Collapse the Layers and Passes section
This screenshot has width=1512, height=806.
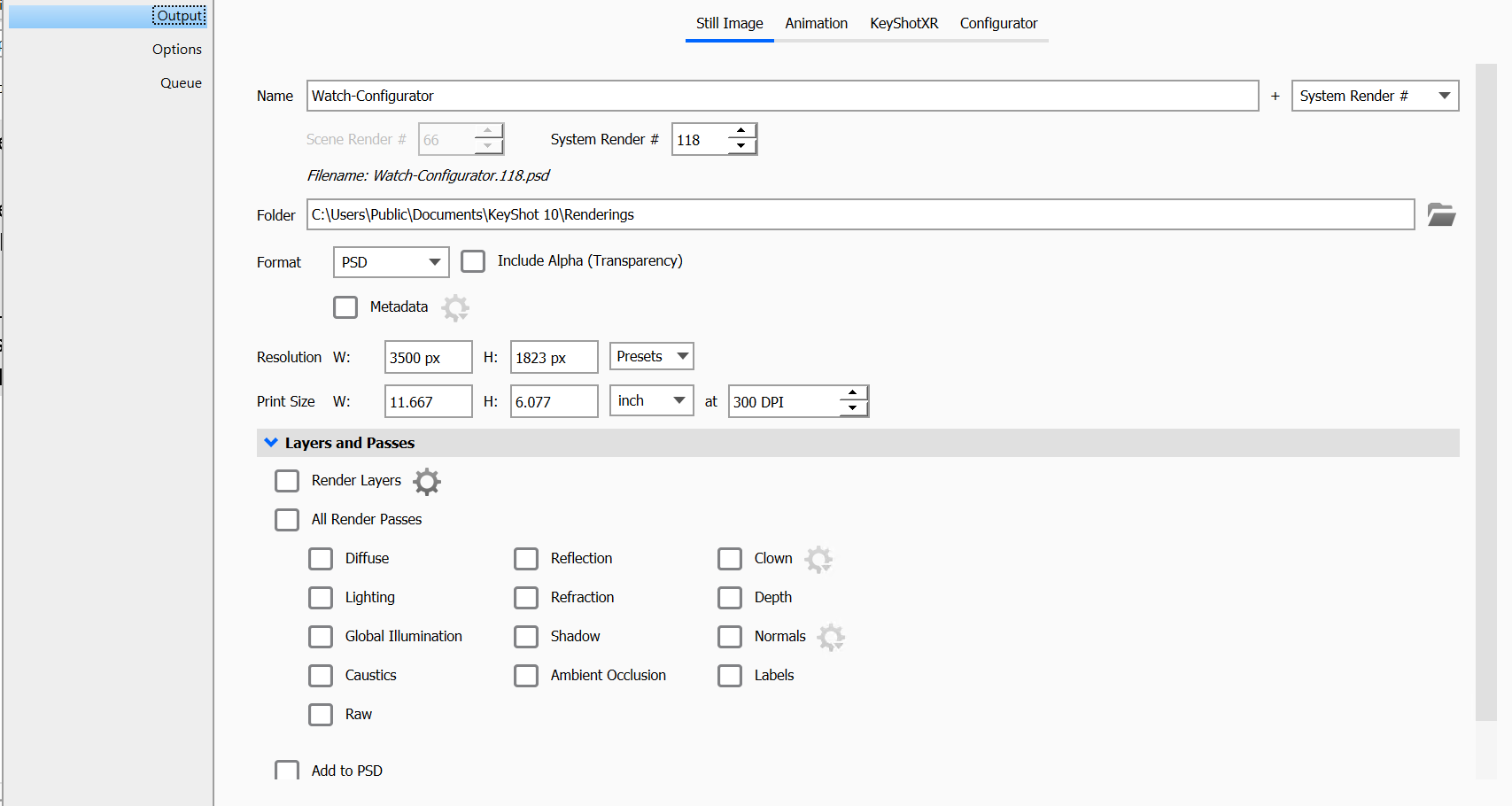click(x=271, y=443)
